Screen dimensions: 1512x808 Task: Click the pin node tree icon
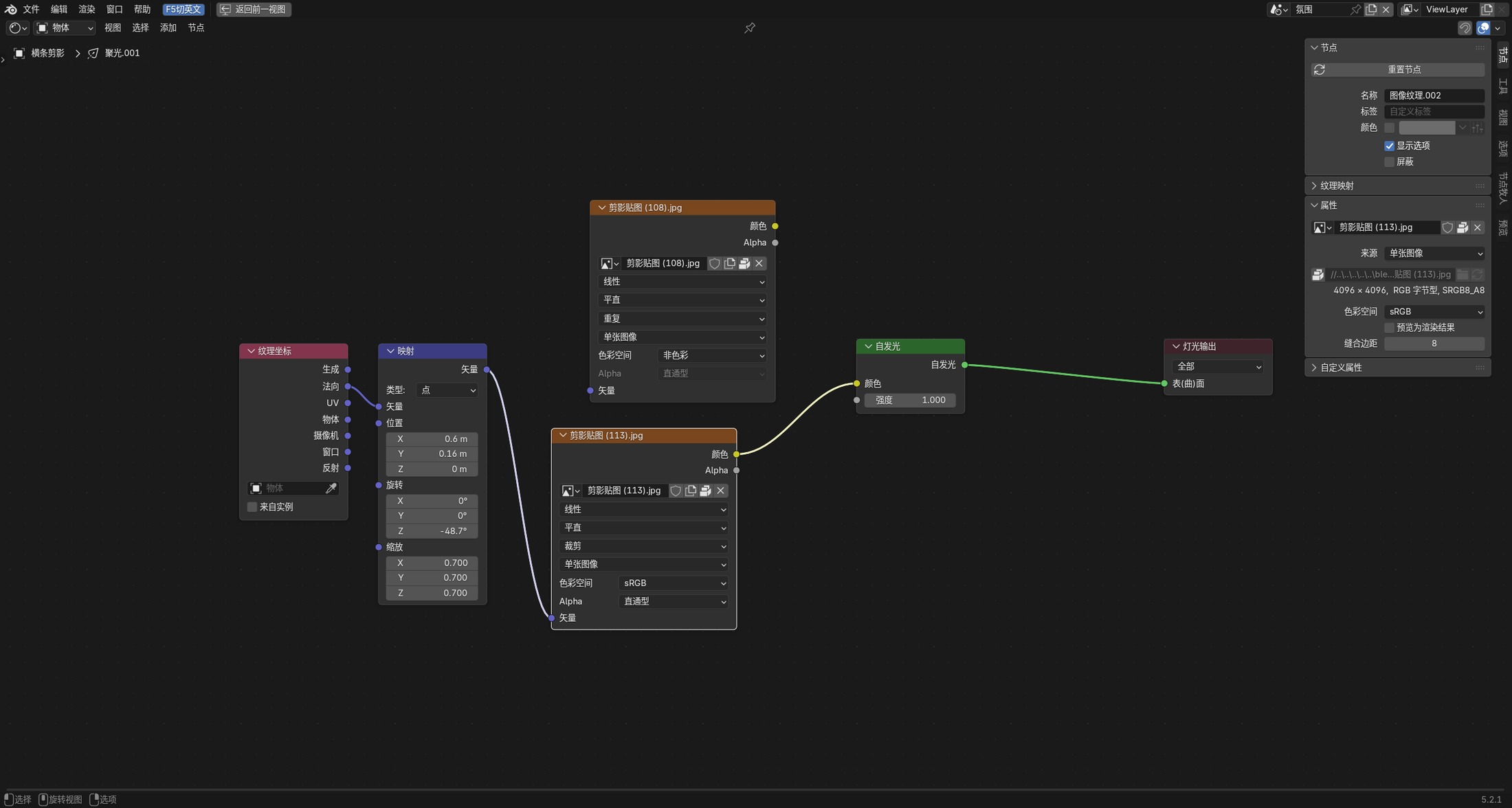tap(750, 27)
